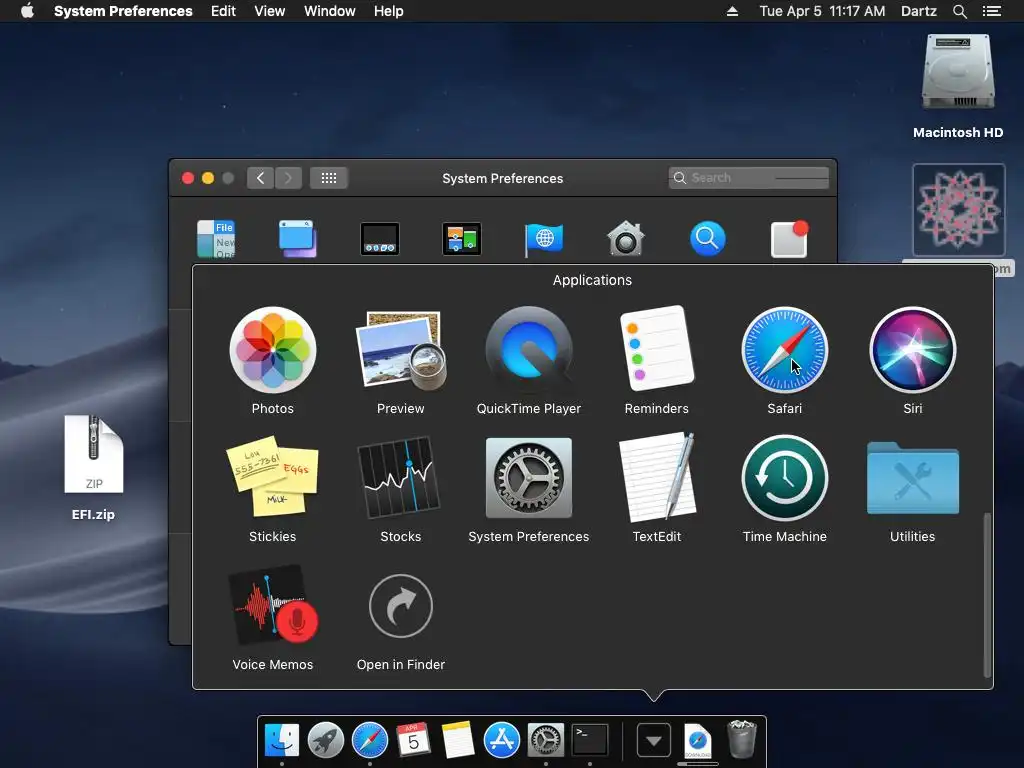The image size is (1024, 768).
Task: Launch Preview from the Applications stack
Action: pos(400,351)
